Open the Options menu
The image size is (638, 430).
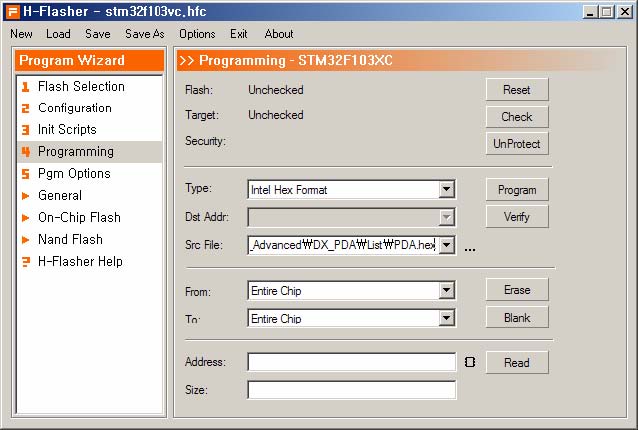pyautogui.click(x=197, y=34)
